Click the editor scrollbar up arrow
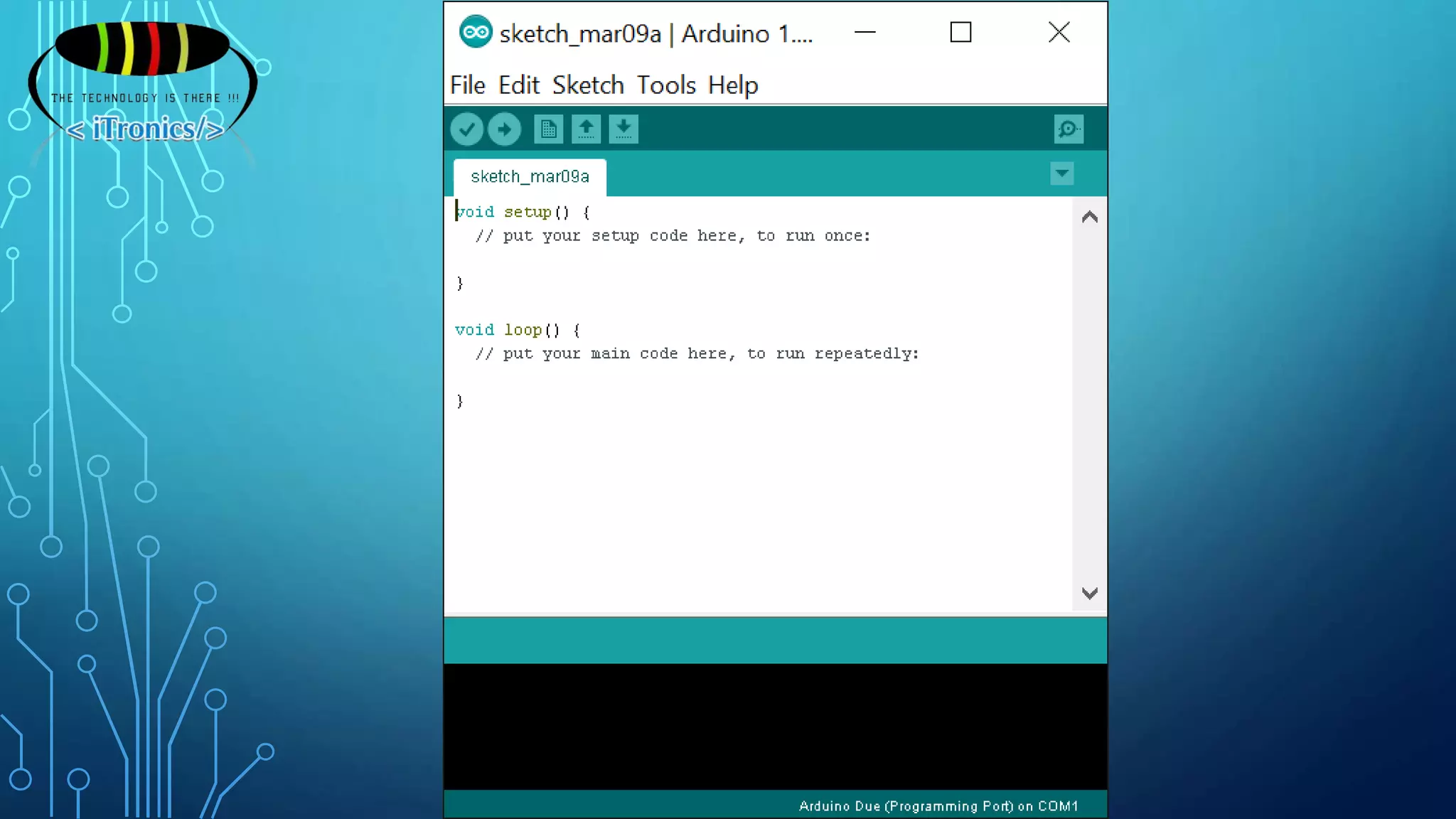Viewport: 1456px width, 819px height. point(1089,218)
